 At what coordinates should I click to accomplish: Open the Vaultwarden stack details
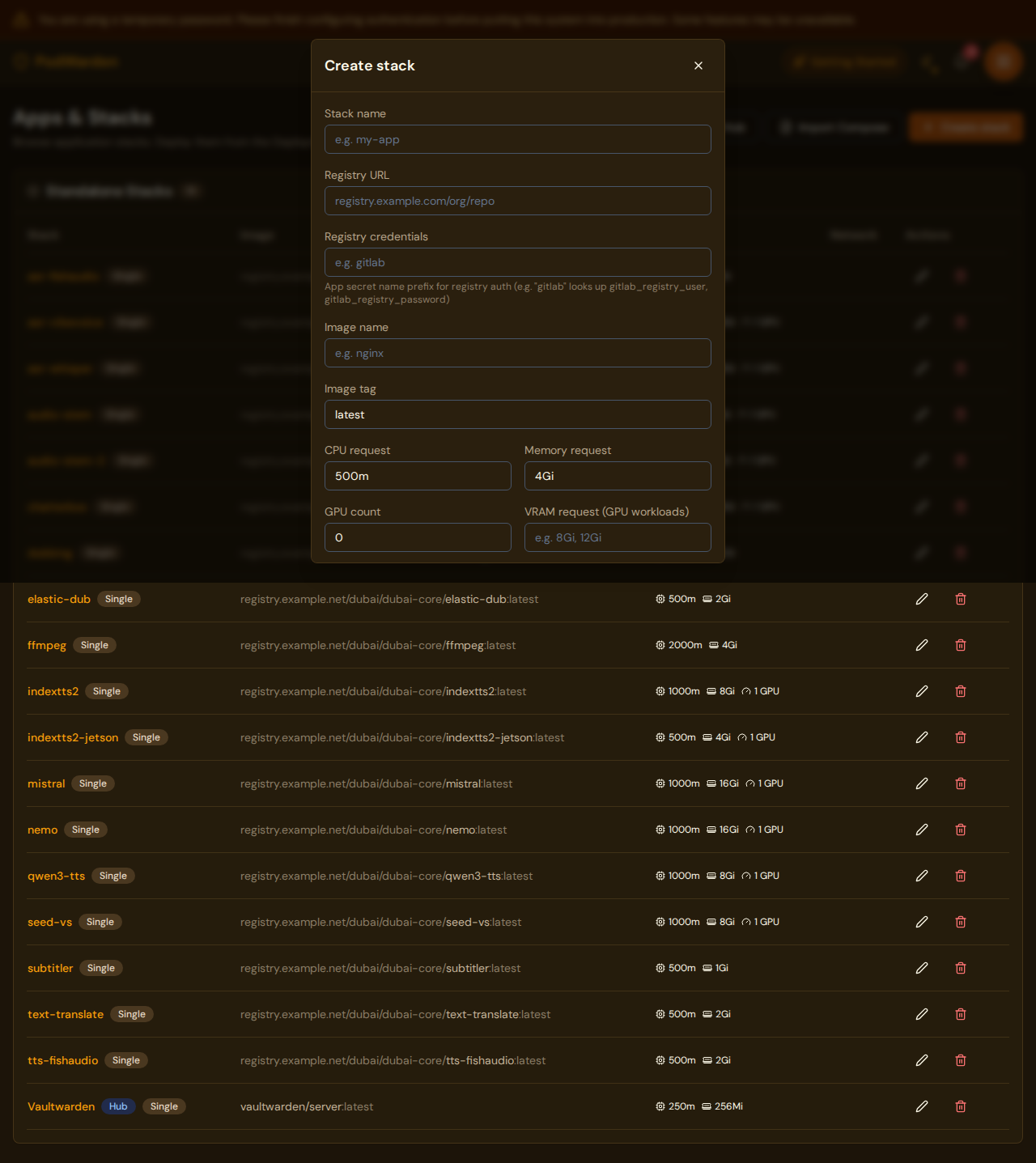(61, 1106)
